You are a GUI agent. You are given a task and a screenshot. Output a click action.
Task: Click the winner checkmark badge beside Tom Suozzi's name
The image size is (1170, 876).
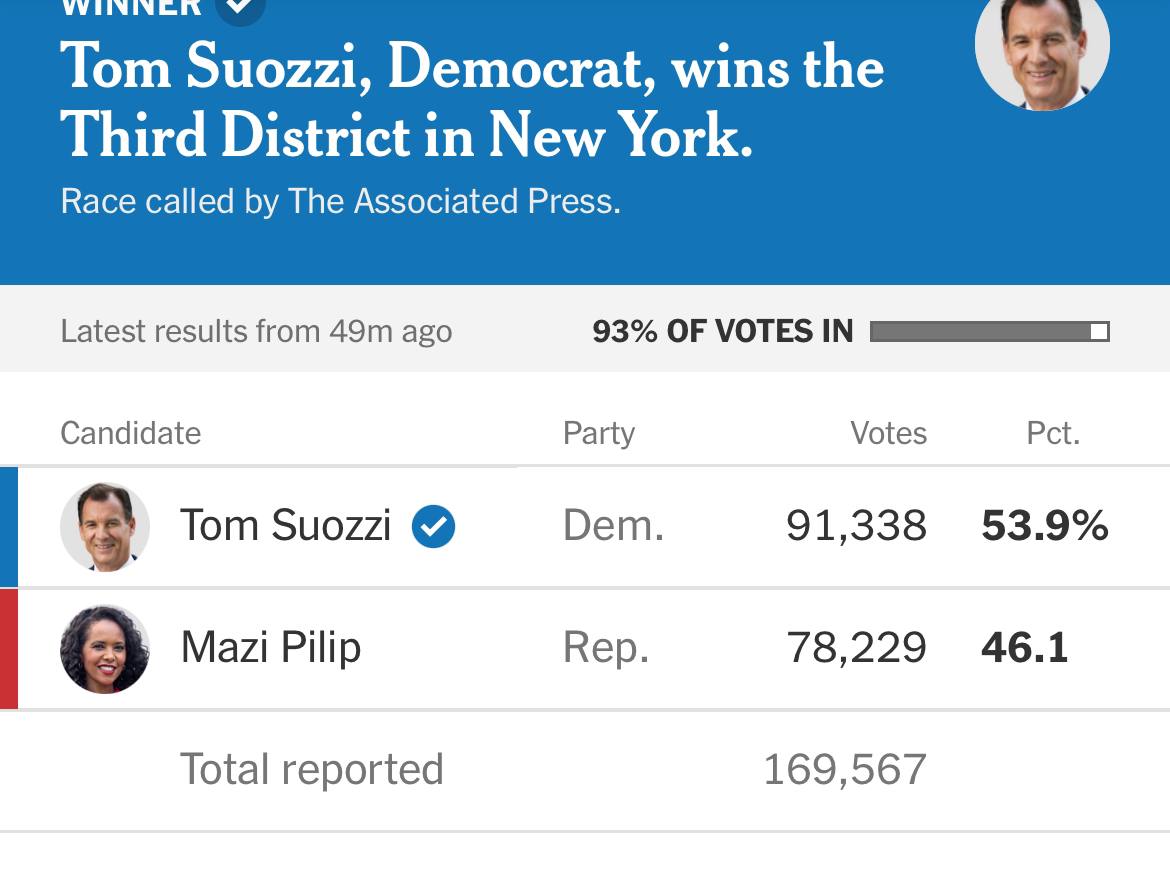[x=433, y=526]
